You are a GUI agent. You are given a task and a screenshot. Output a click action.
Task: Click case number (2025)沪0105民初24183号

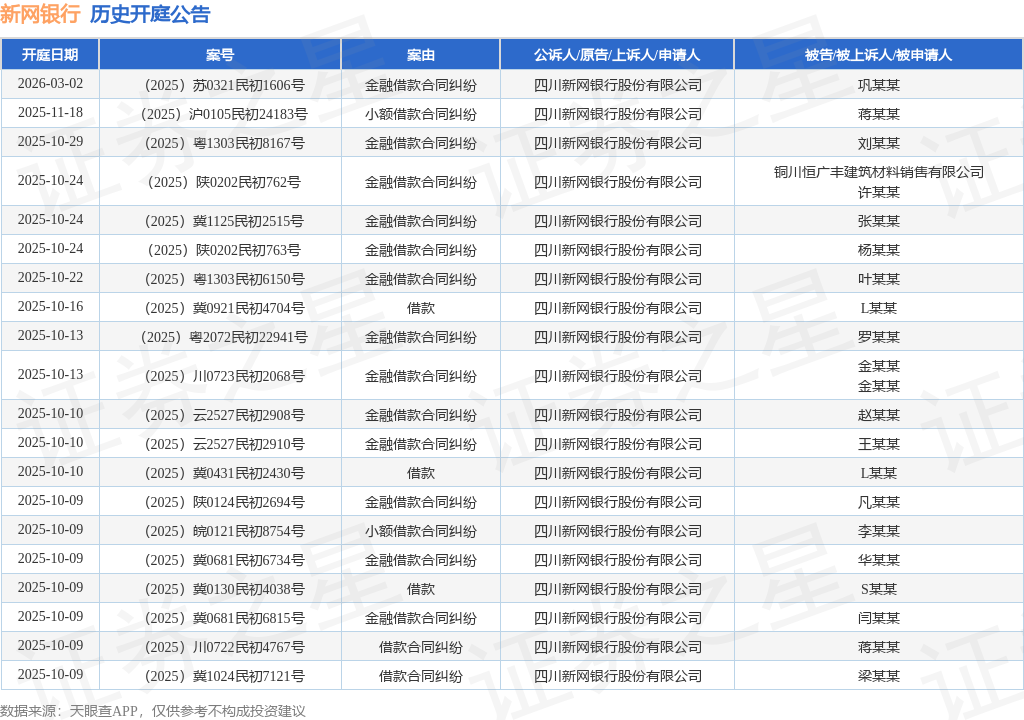coord(224,114)
